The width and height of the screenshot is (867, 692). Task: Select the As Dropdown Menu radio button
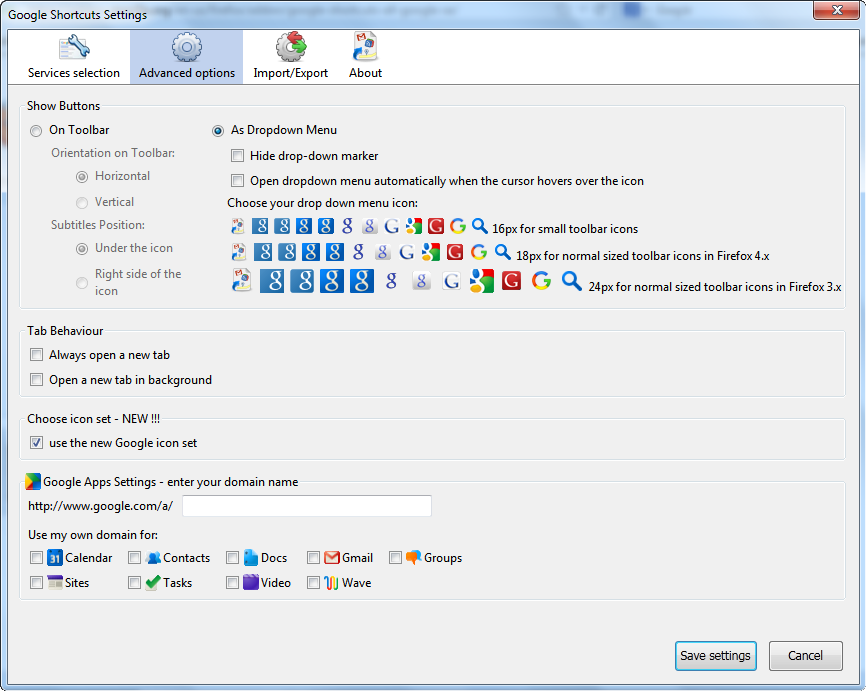pos(218,130)
